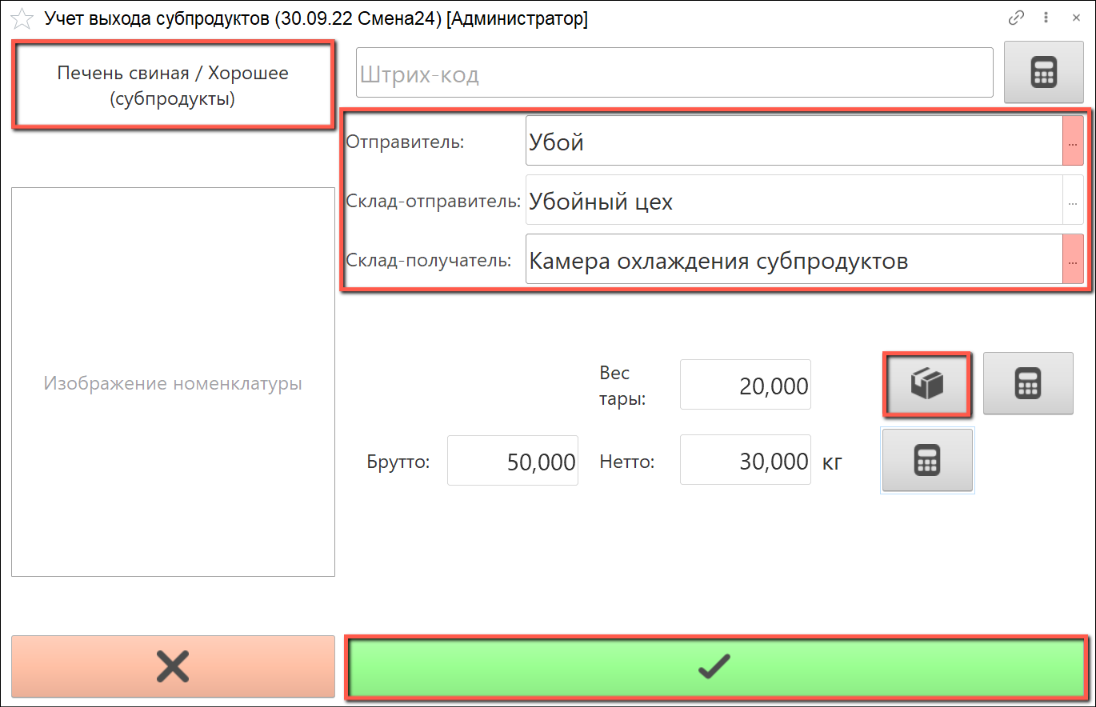Open the three-dot more options menu
Screen dimensions: 1096x707
tap(1046, 18)
